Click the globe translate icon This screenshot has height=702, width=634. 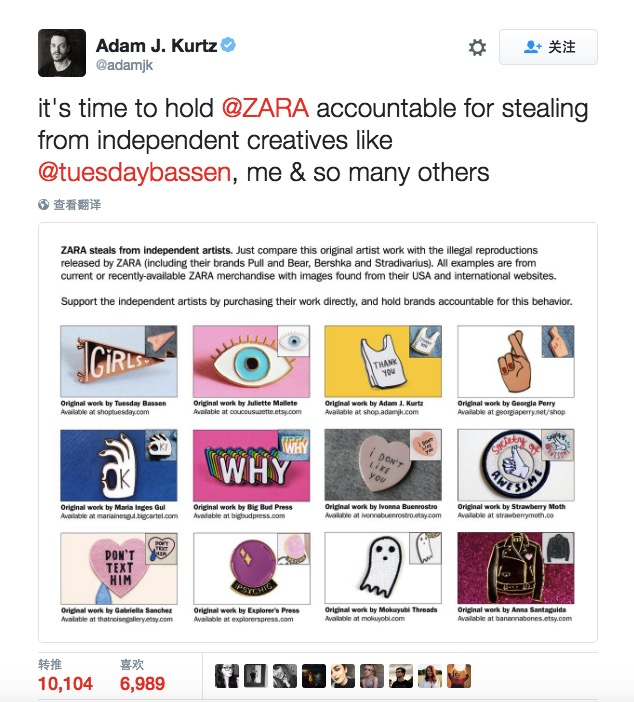click(43, 205)
